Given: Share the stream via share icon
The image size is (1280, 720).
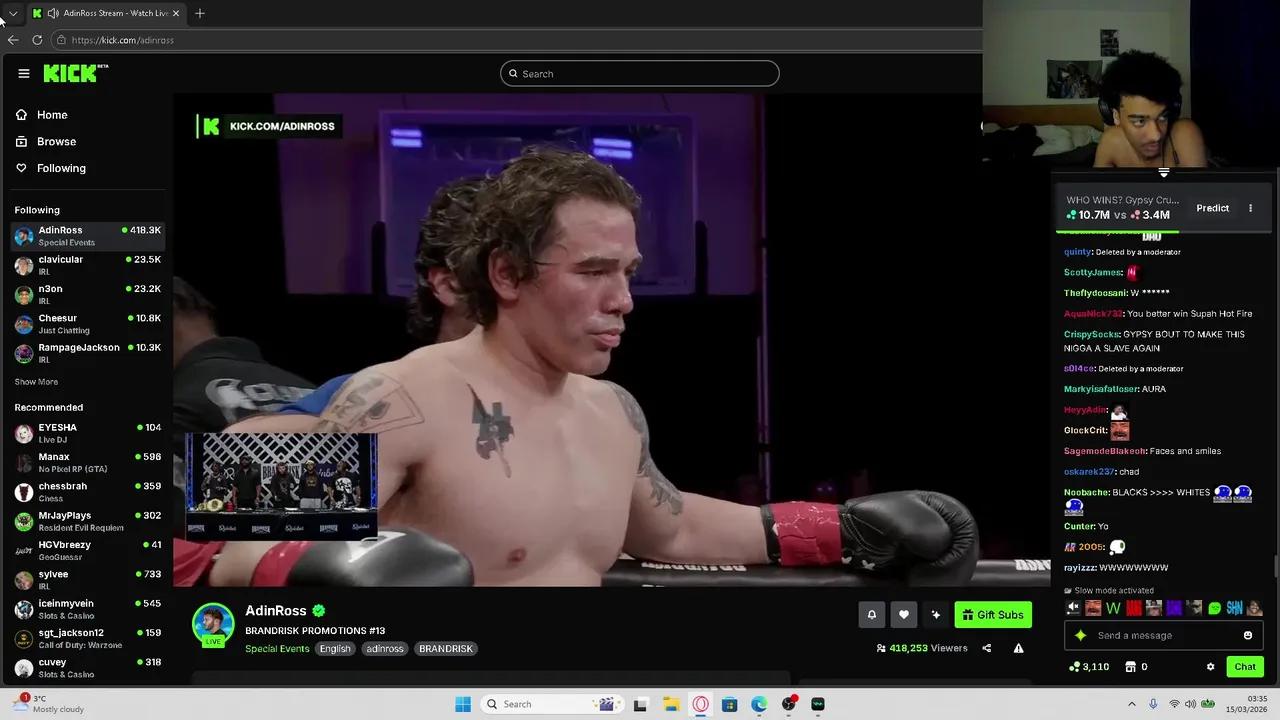Looking at the screenshot, I should tap(986, 648).
